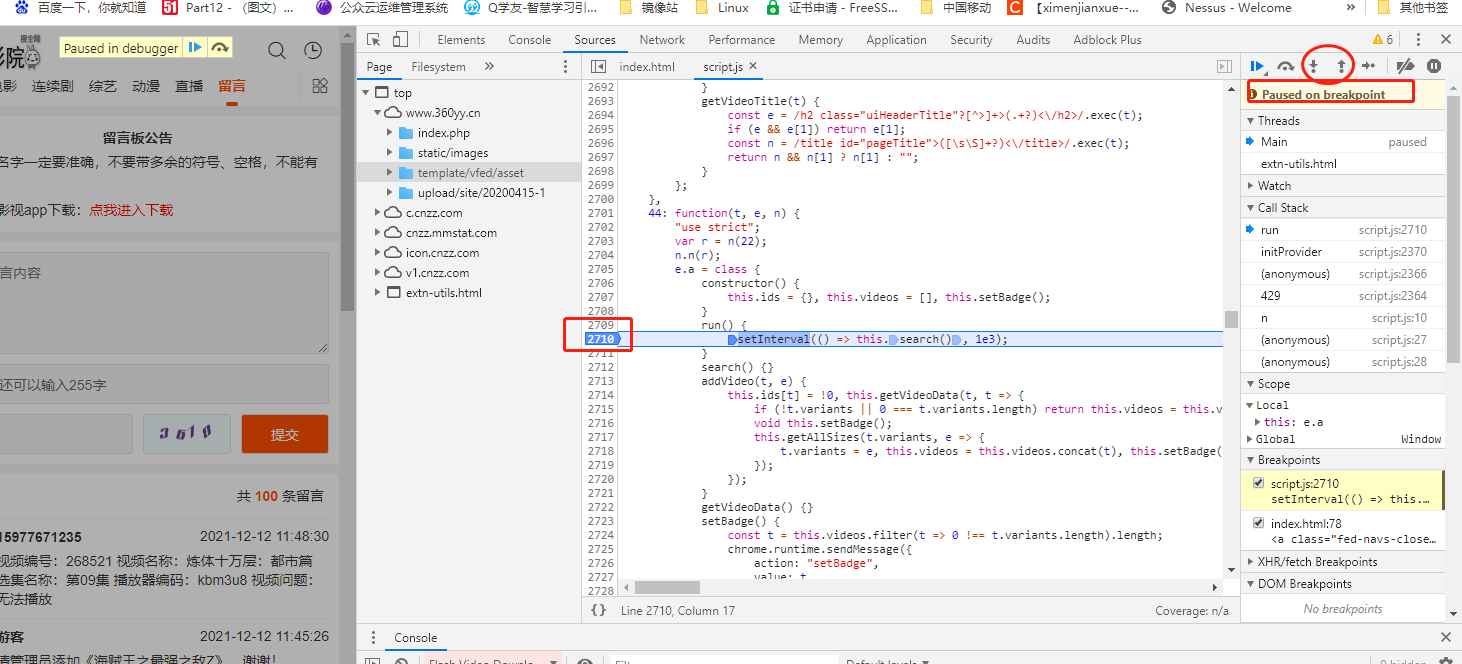Viewport: 1462px width, 664px height.
Task: Collapse the Call Stack section
Action: click(x=1343, y=208)
